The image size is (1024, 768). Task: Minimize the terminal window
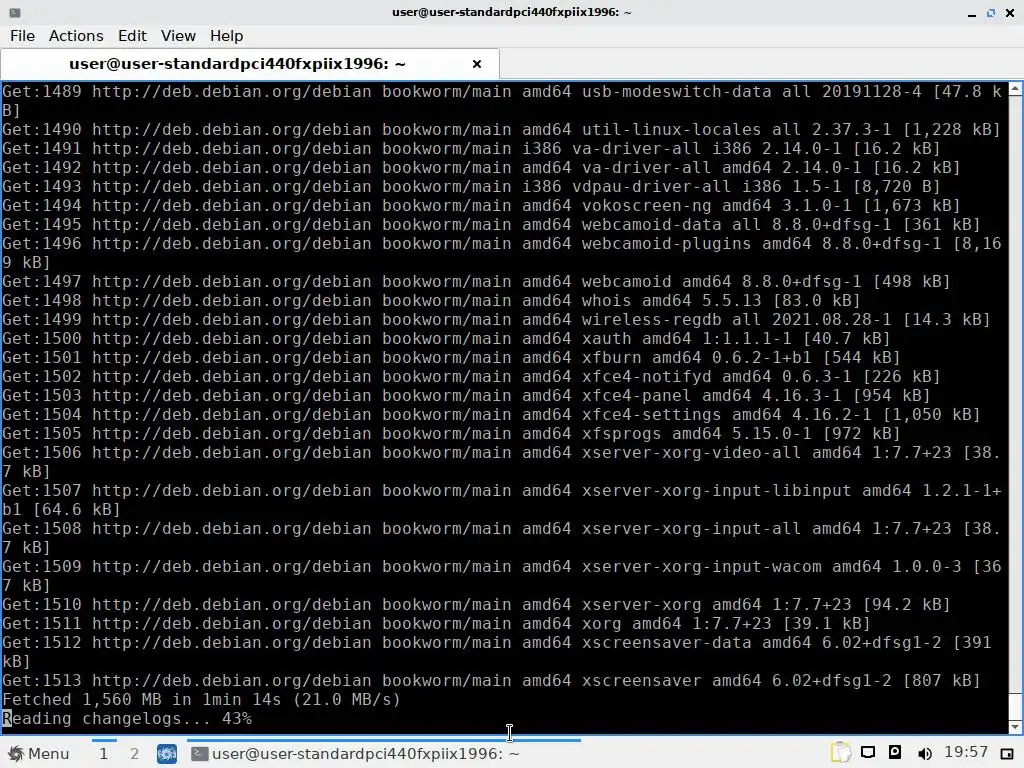(972, 13)
